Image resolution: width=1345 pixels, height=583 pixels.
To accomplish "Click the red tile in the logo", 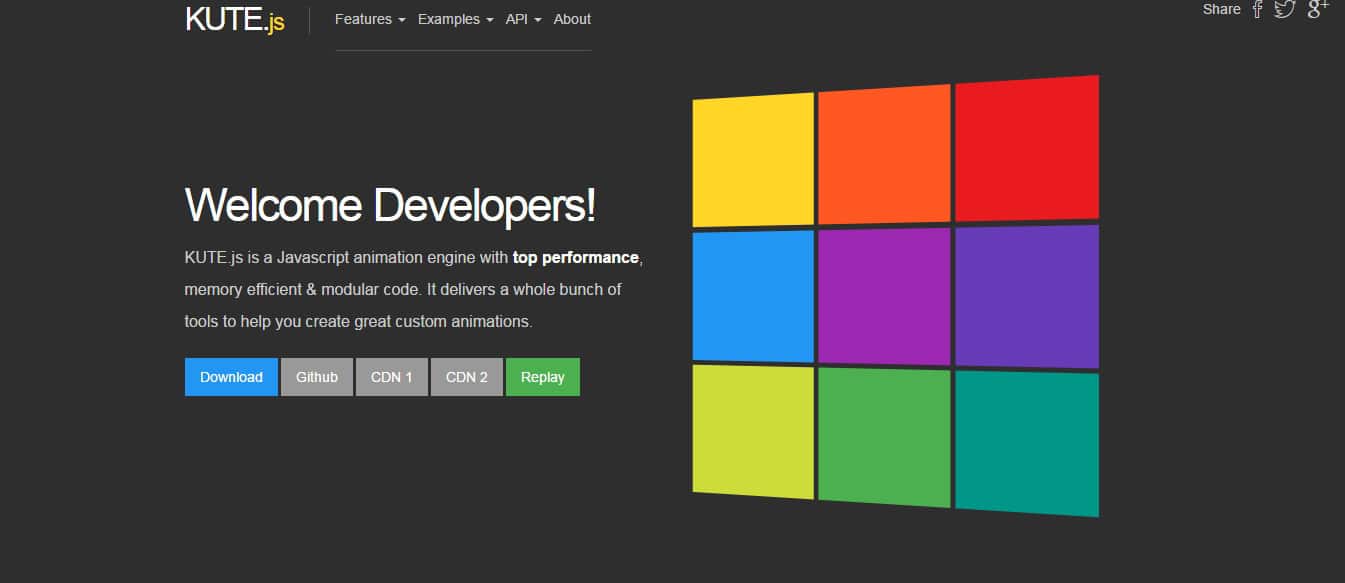I will [1027, 148].
